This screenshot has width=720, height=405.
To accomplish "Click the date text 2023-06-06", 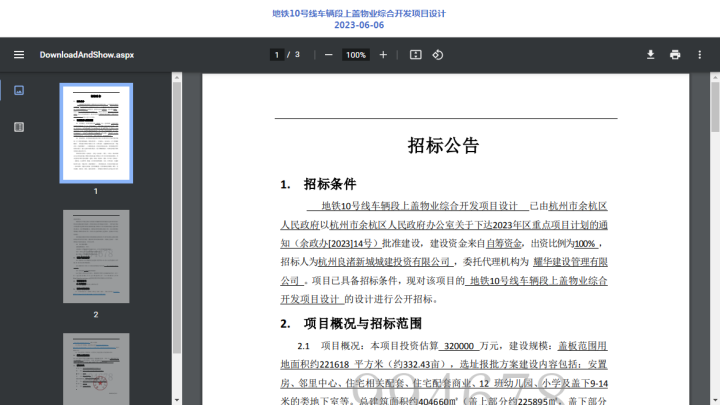I will [359, 25].
